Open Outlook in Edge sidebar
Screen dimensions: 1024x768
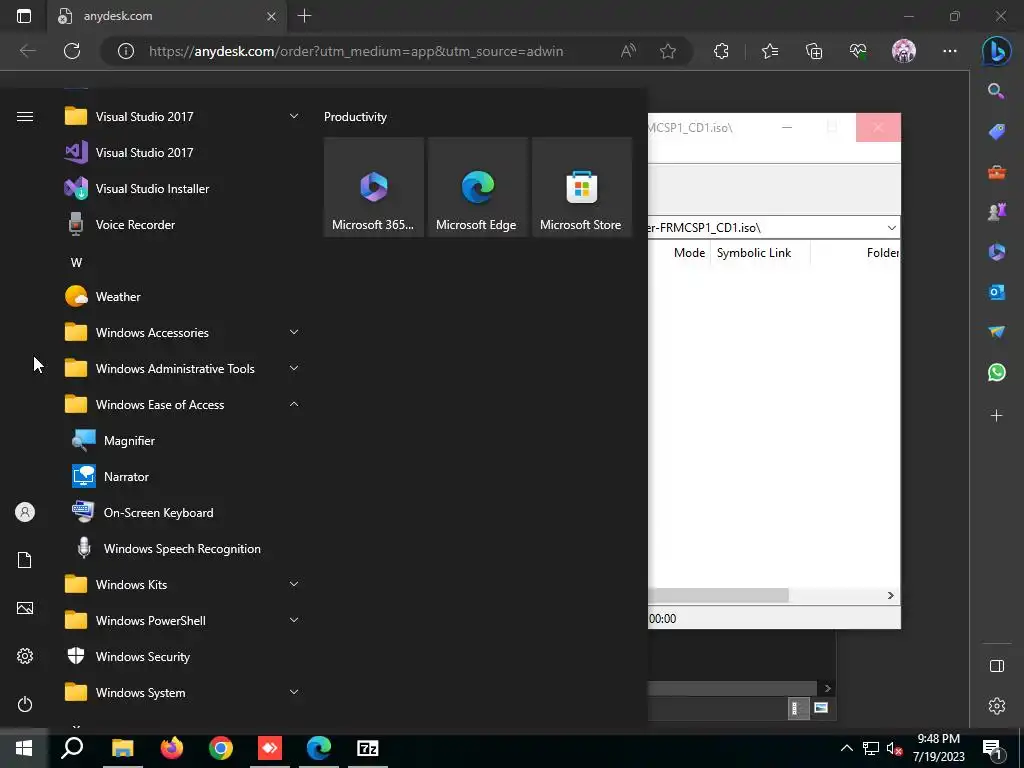coord(997,292)
